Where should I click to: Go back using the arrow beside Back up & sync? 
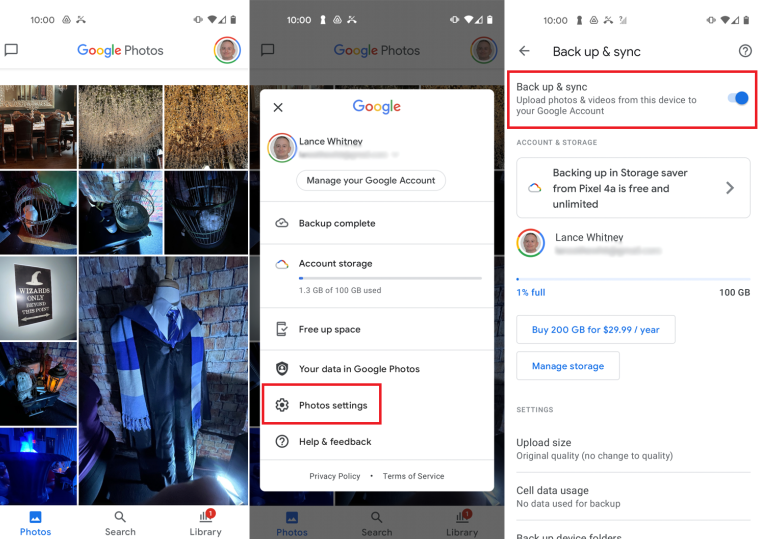[x=524, y=51]
